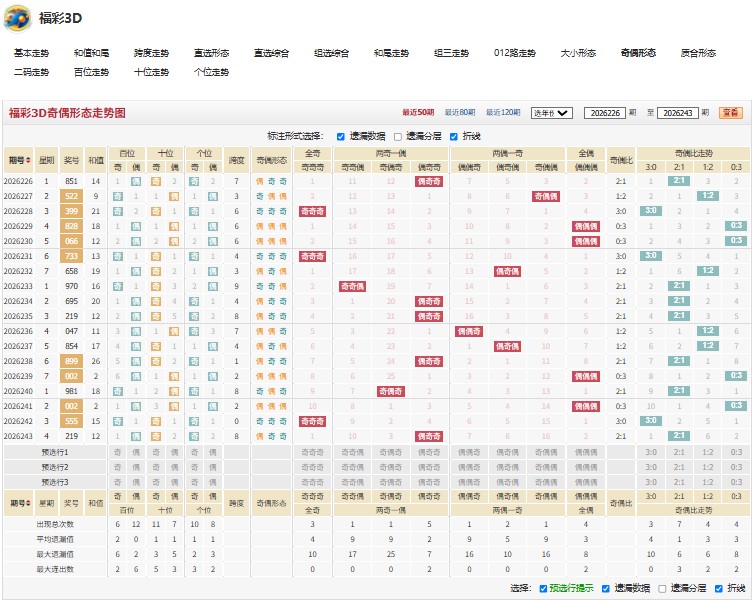This screenshot has height=601, width=756.
Task: Select 奇奇奇 cell in 预选行1
Action: pos(312,453)
